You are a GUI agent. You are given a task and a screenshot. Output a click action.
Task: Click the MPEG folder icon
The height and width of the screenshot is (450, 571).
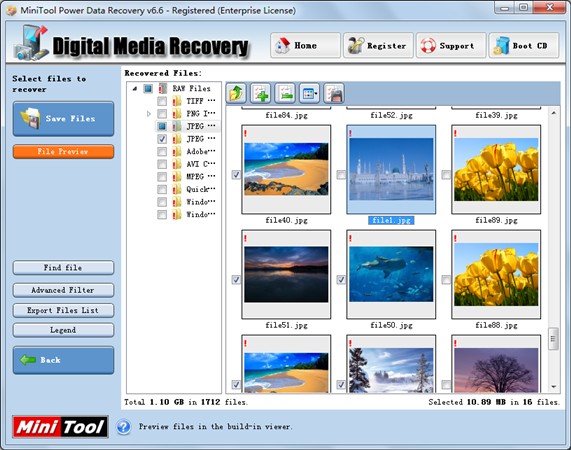pos(177,177)
